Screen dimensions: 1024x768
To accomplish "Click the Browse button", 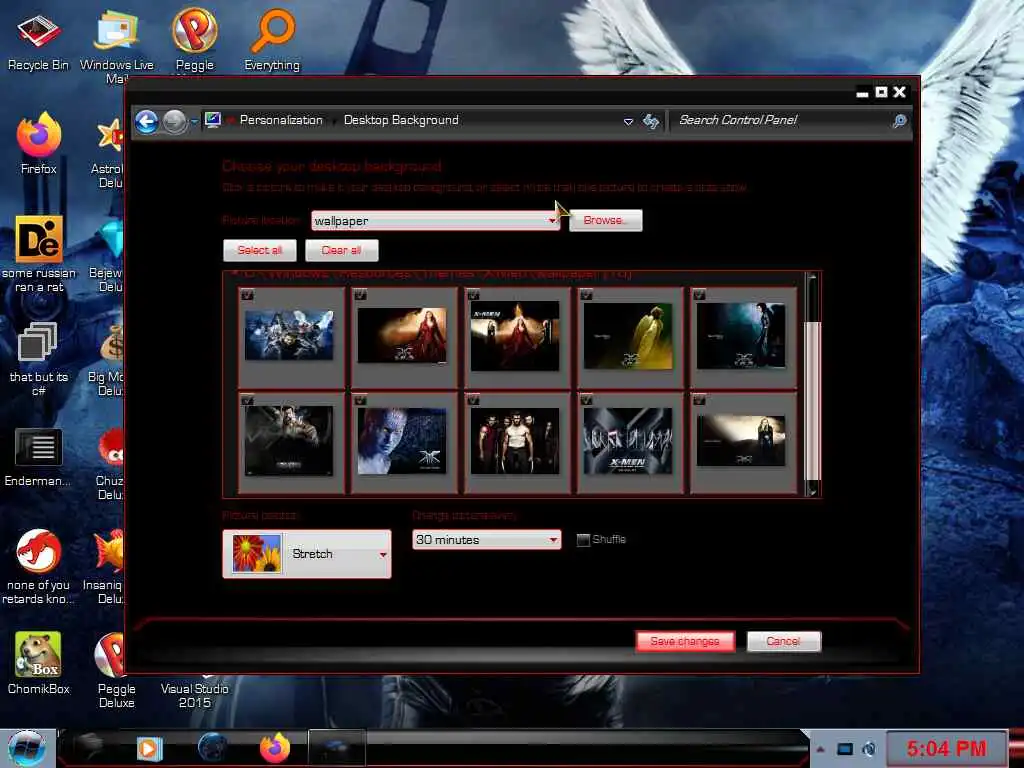I will click(605, 221).
